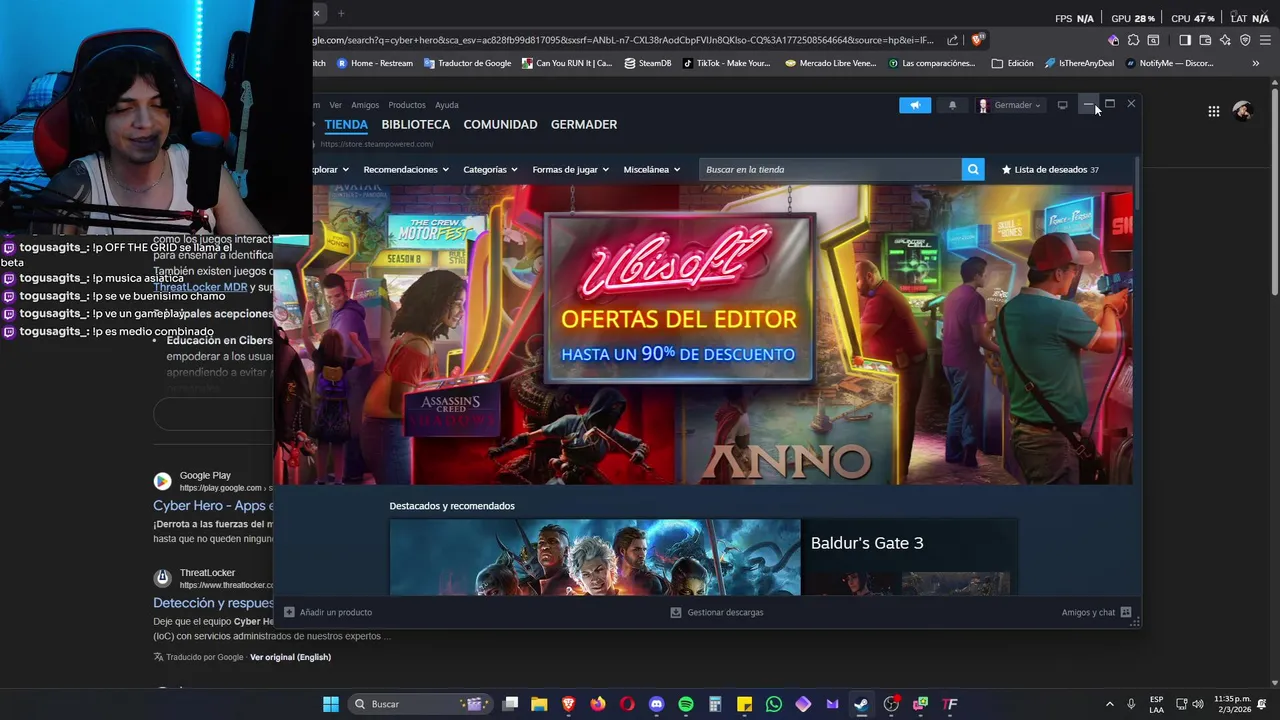Click the Google account avatar in browser
The image size is (1280, 720).
[1242, 111]
